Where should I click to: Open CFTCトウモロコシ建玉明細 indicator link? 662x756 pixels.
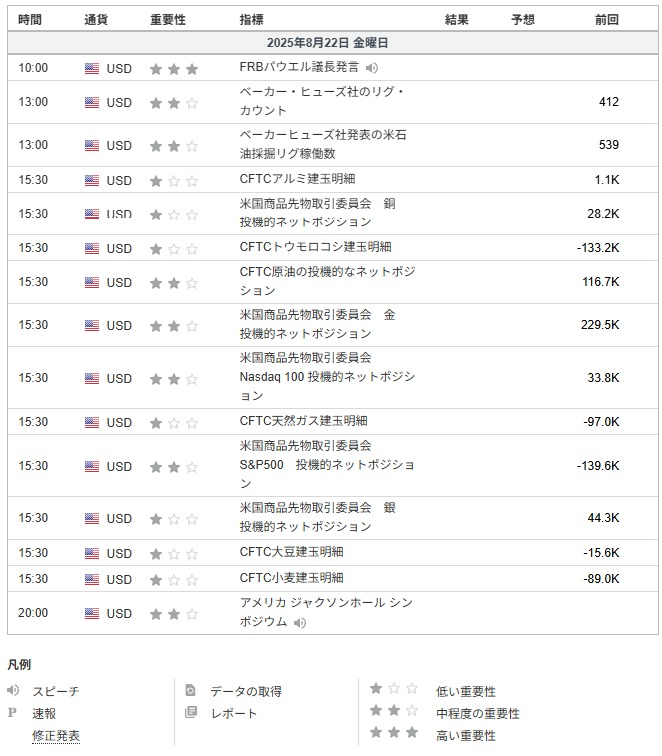(315, 246)
